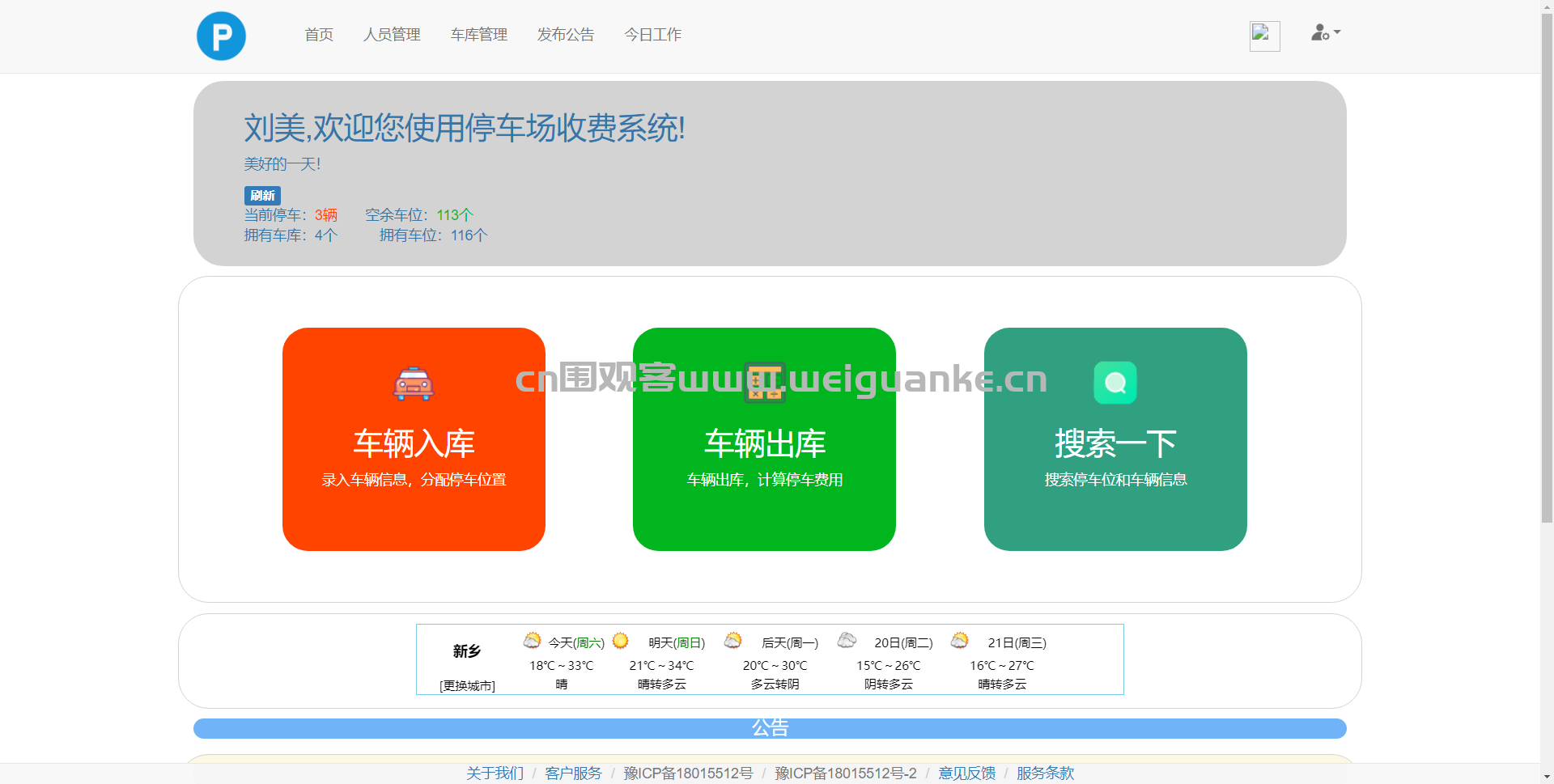Open the 车库管理 menu
Viewport: 1554px width, 784px height.
[479, 35]
